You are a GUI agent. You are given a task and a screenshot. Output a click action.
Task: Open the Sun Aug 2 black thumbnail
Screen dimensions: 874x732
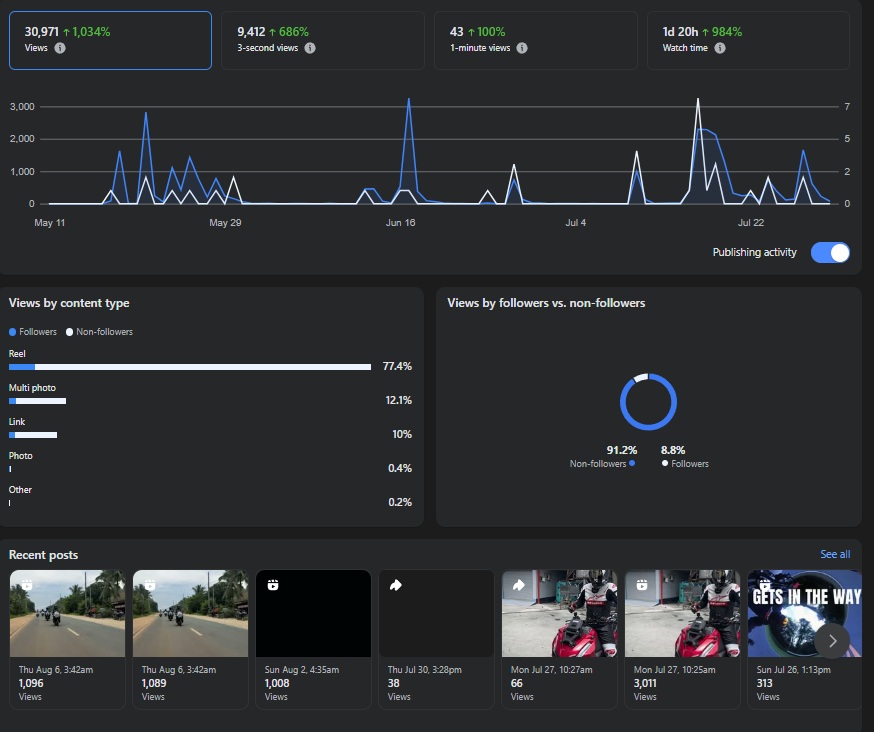click(x=313, y=613)
